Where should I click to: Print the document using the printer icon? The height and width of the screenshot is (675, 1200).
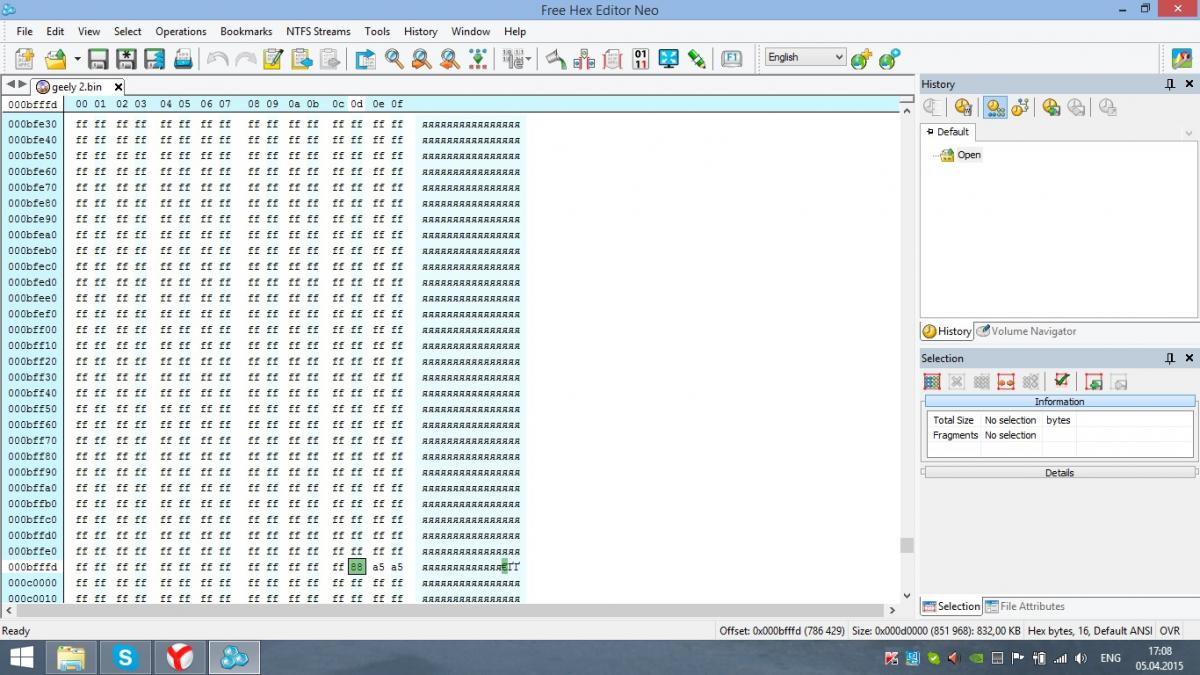point(183,59)
